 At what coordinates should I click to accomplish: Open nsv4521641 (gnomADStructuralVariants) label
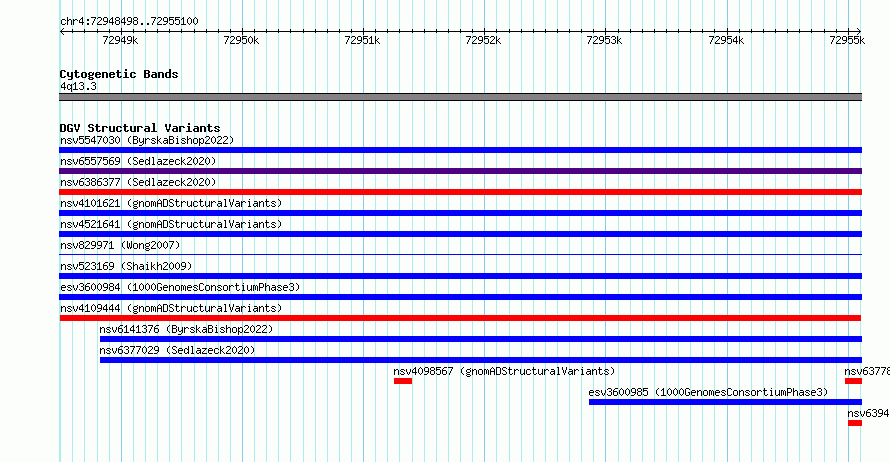coord(171,224)
